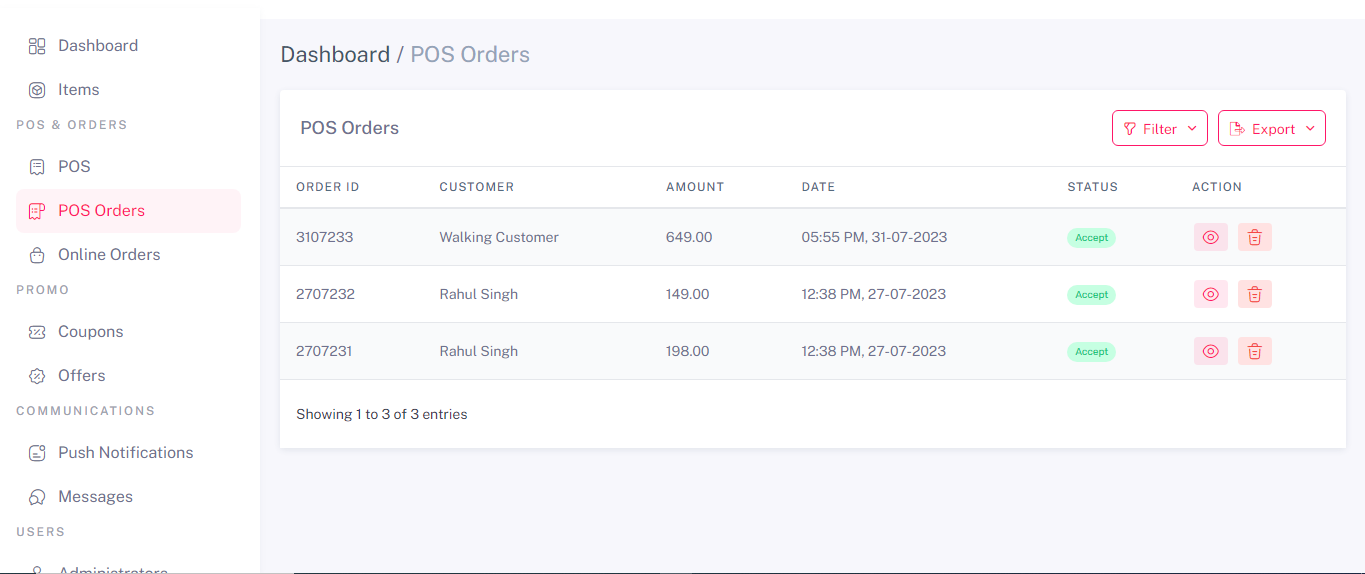Click the Push Notifications icon
Viewport: 1365px width, 574px height.
[x=37, y=453]
